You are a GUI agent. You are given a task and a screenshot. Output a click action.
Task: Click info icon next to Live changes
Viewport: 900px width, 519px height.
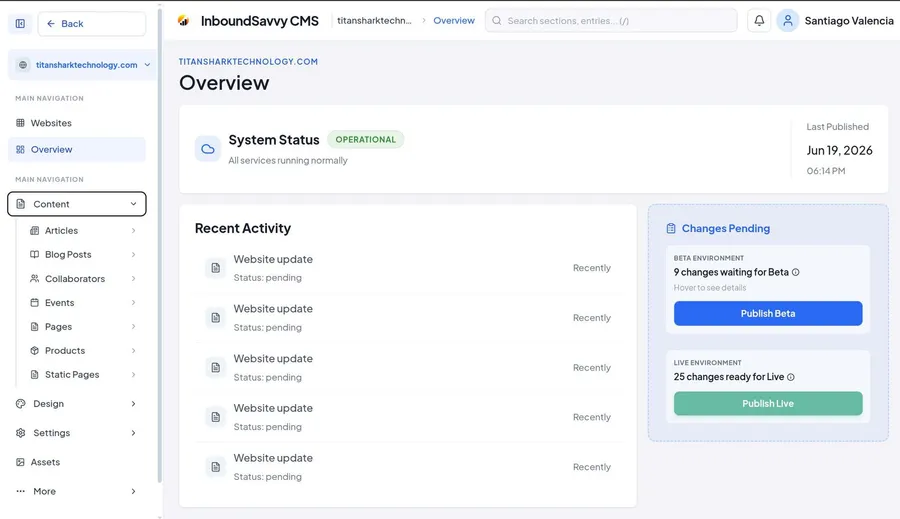[791, 377]
